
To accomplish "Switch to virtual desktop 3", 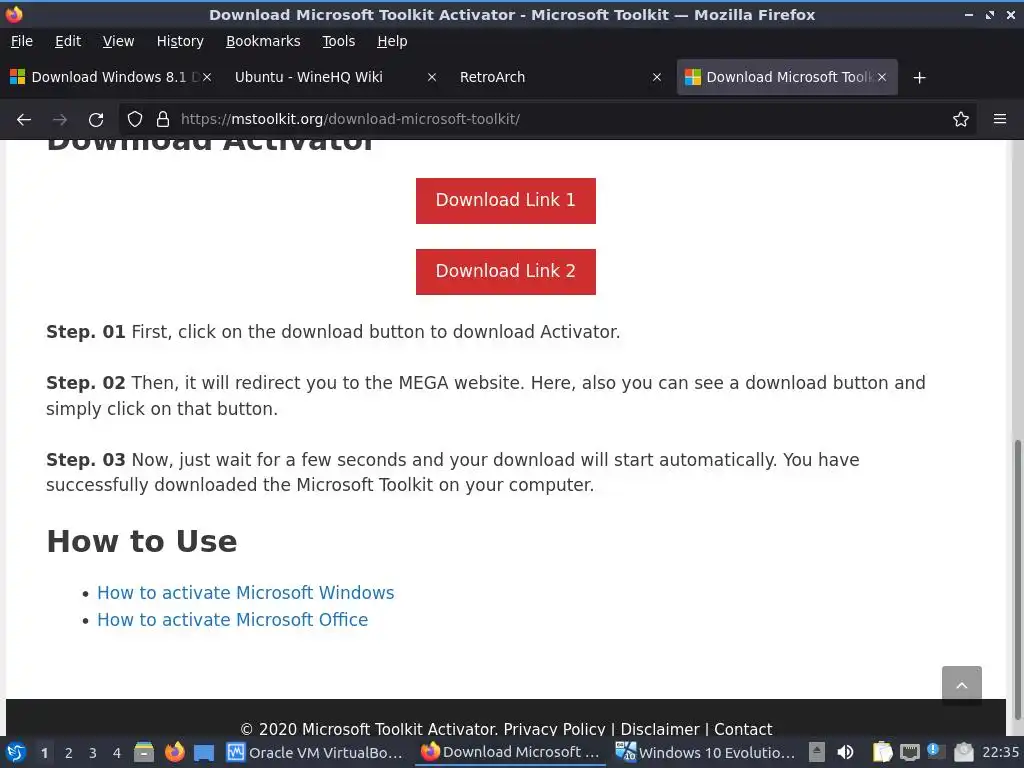I will pyautogui.click(x=93, y=753).
